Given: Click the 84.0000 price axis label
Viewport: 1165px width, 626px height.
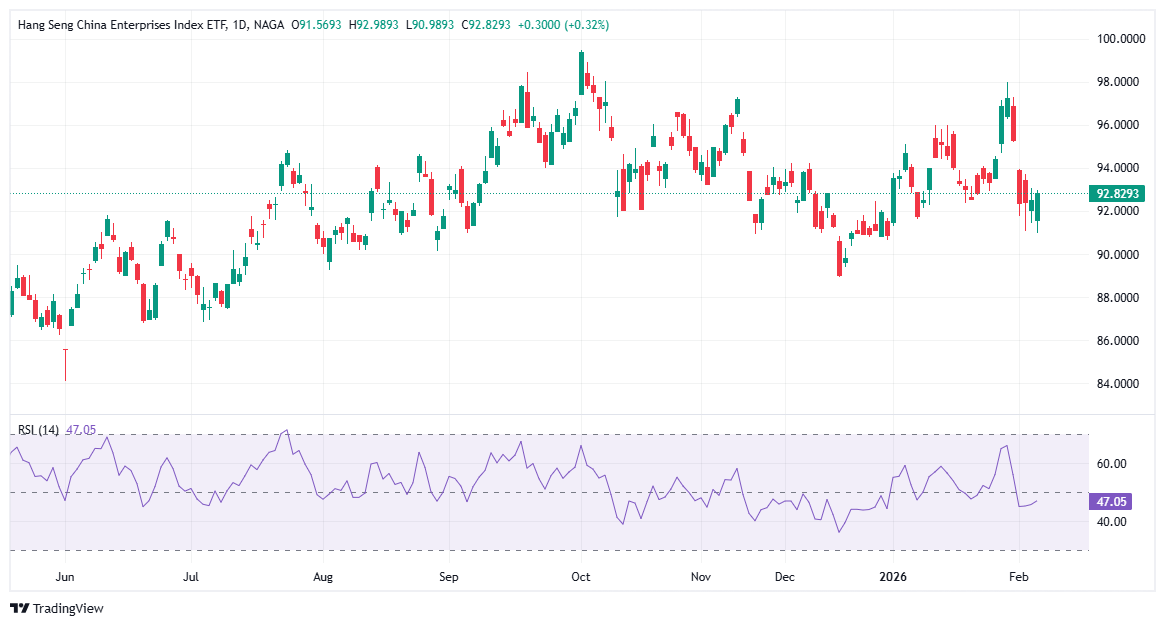Looking at the screenshot, I should pyautogui.click(x=1119, y=384).
